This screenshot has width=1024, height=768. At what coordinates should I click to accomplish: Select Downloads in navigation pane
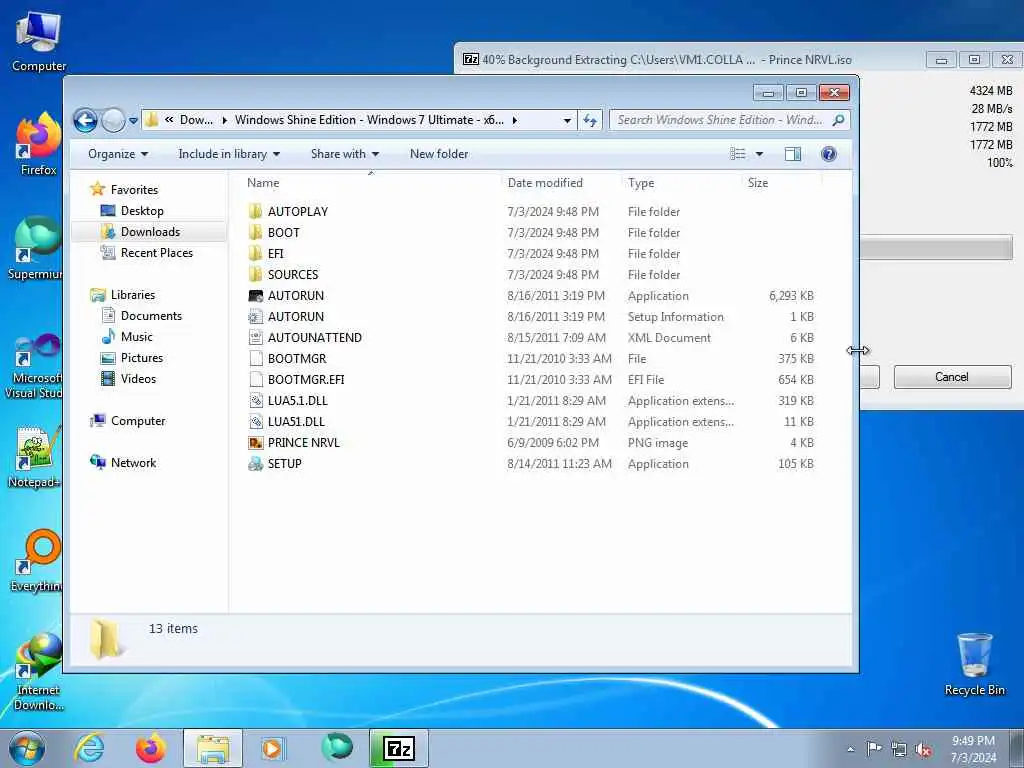[150, 231]
